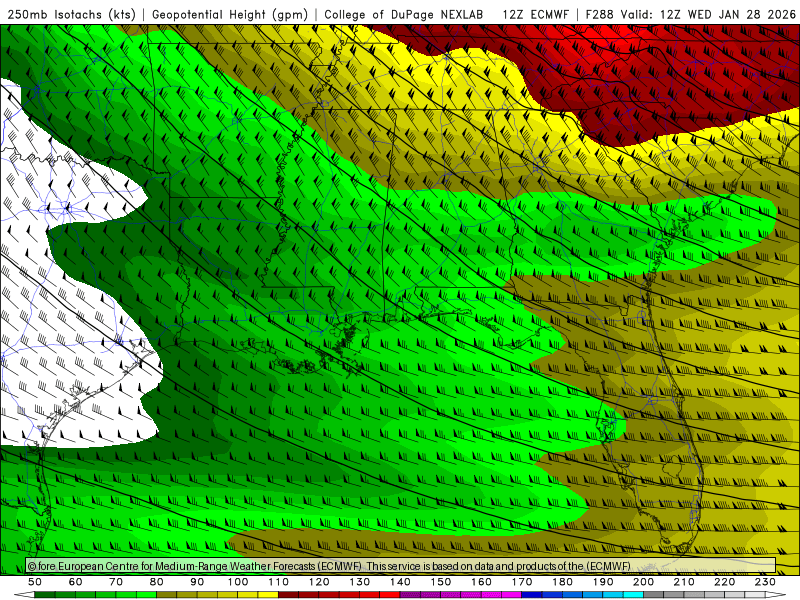Click the "F288 Valid: 12Z WED JAN 28 2026" text

[690, 14]
